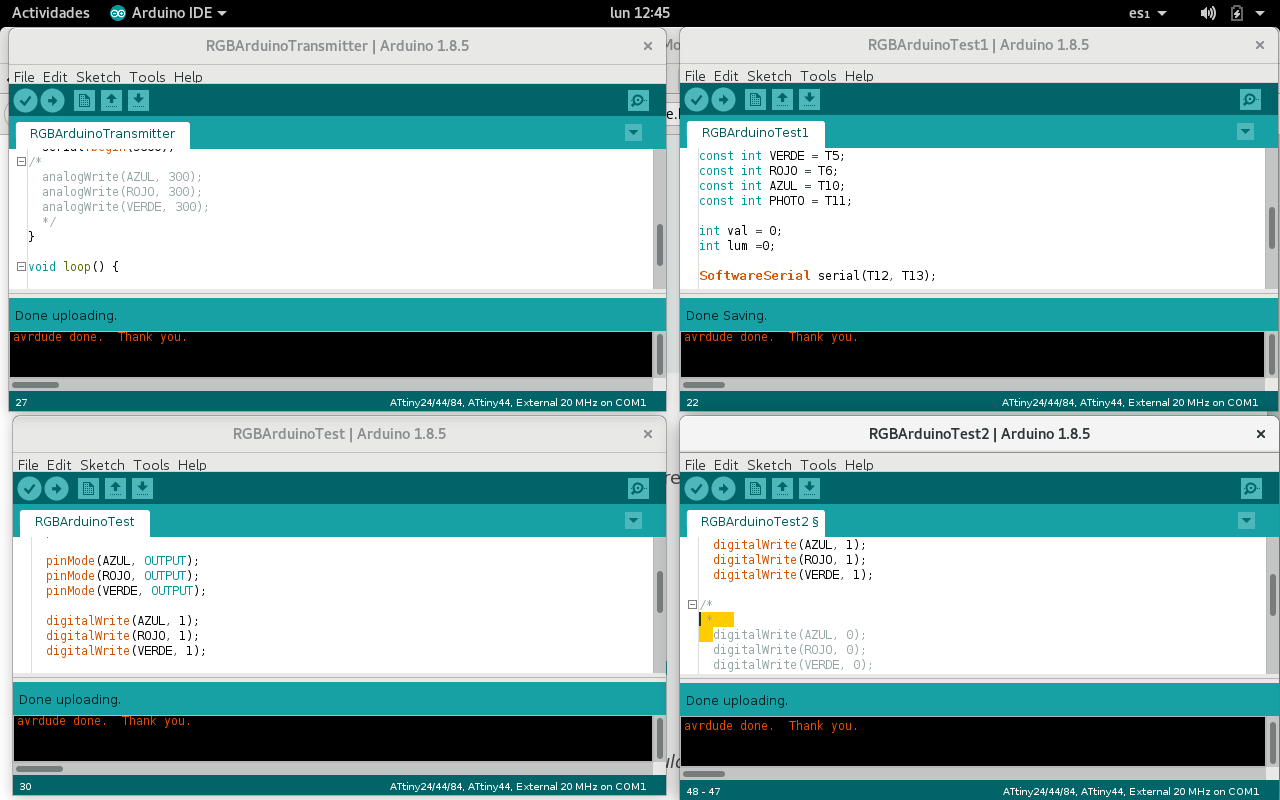
Task: Open the clock showing lun 12:45
Action: coord(640,13)
